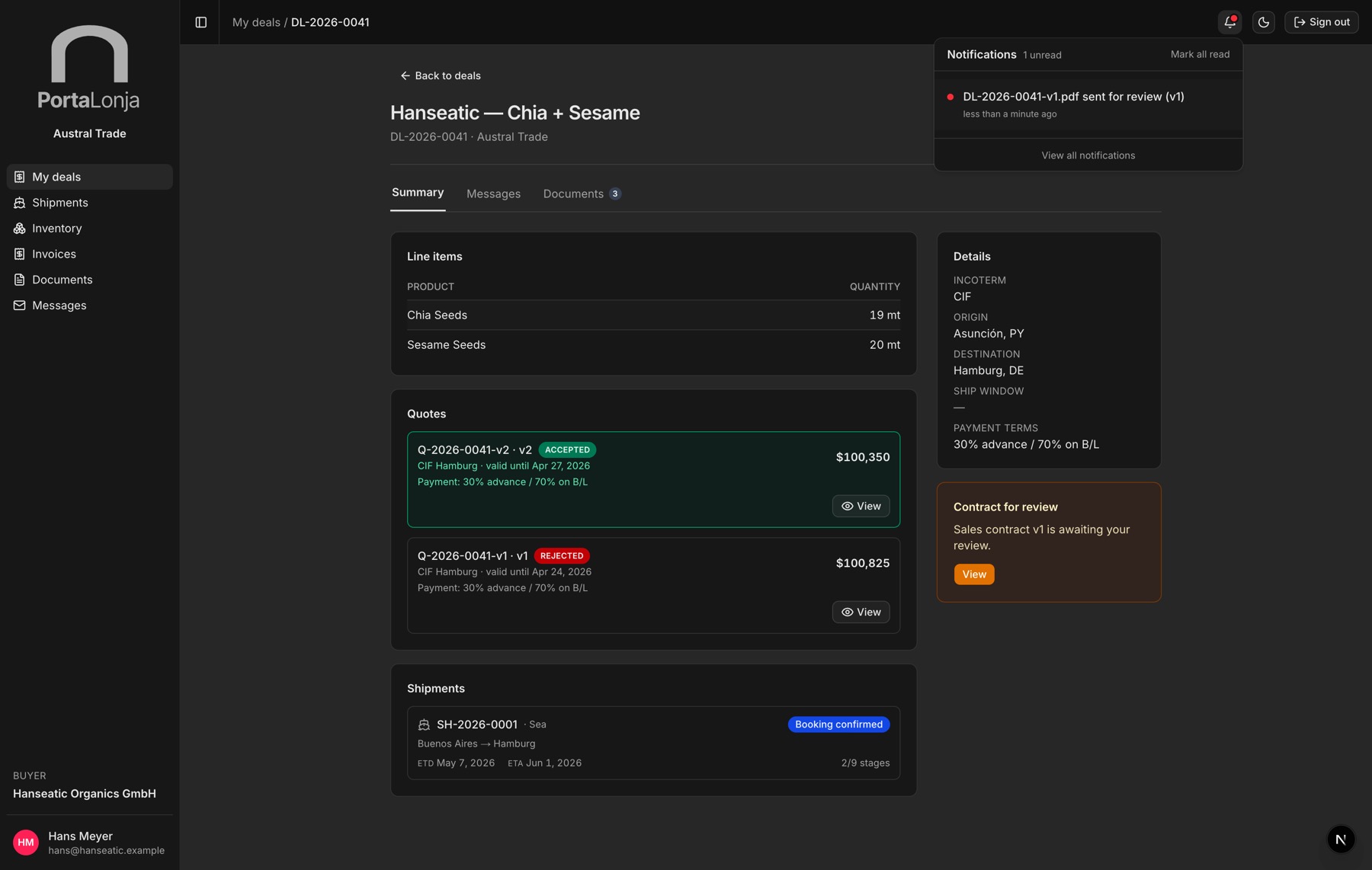Open shipment SH-2026-0001
Viewport: 1372px width, 870px height.
tap(653, 743)
